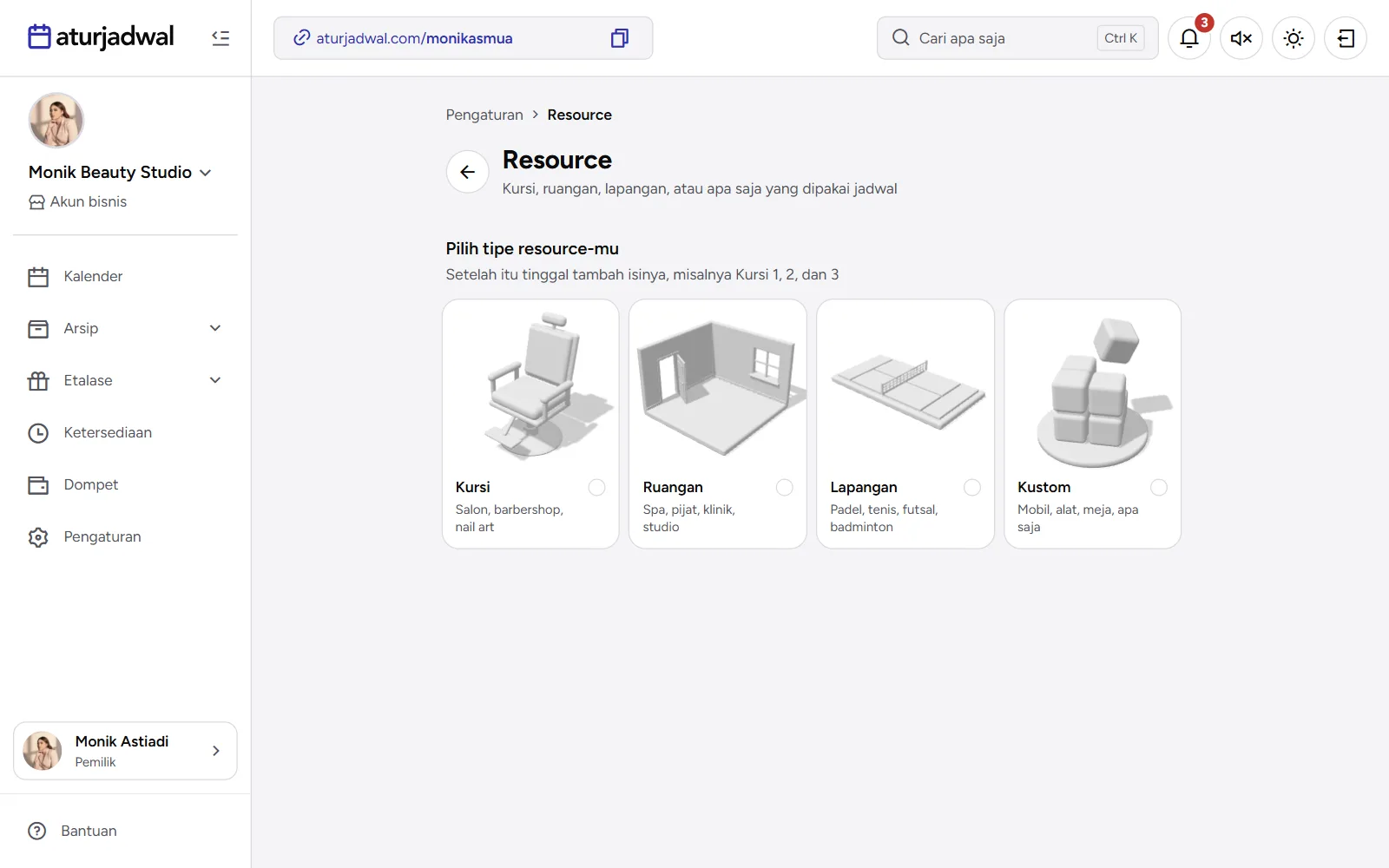This screenshot has width=1389, height=868.
Task: Collapse the sidebar with the toggle icon
Action: [x=221, y=38]
